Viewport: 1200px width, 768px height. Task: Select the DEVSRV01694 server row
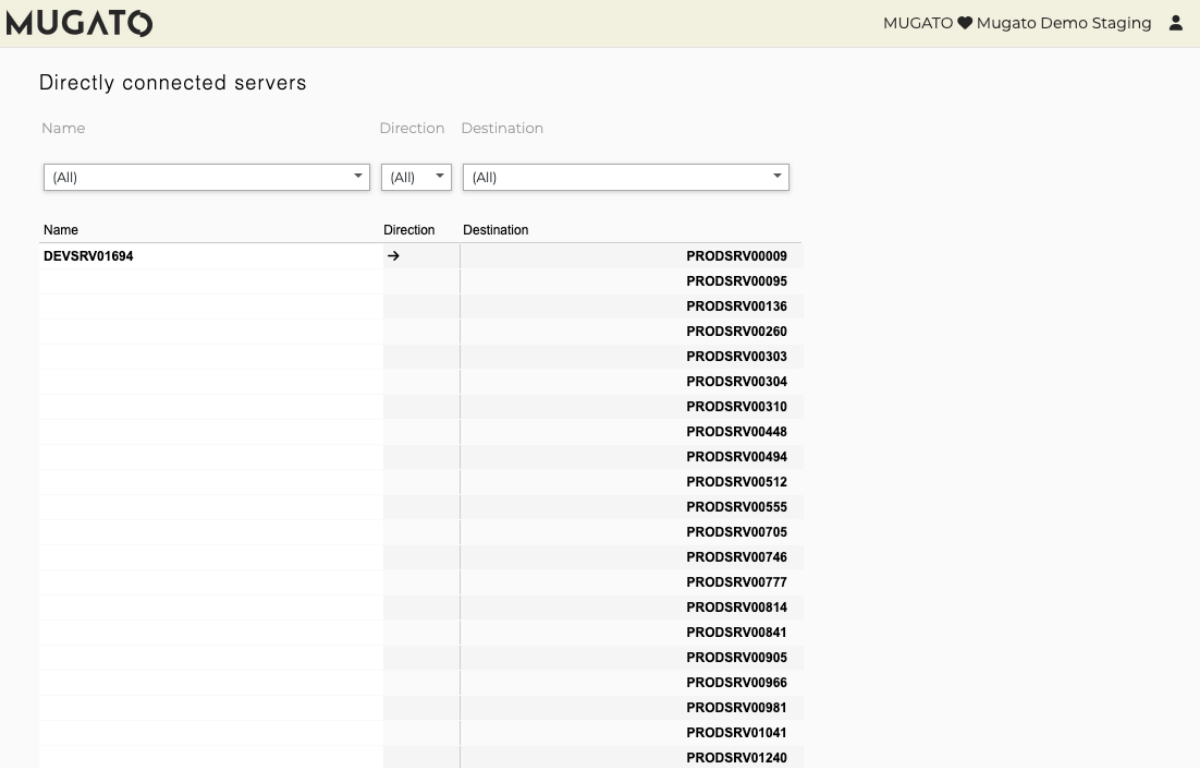[89, 256]
